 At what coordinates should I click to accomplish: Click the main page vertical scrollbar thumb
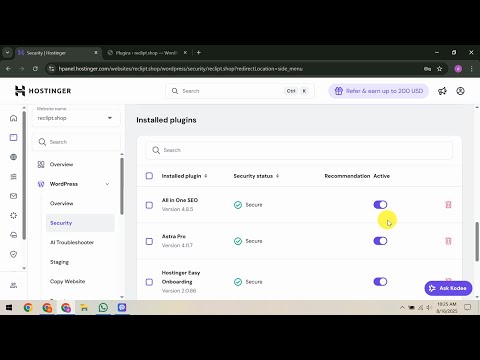[x=477, y=241]
